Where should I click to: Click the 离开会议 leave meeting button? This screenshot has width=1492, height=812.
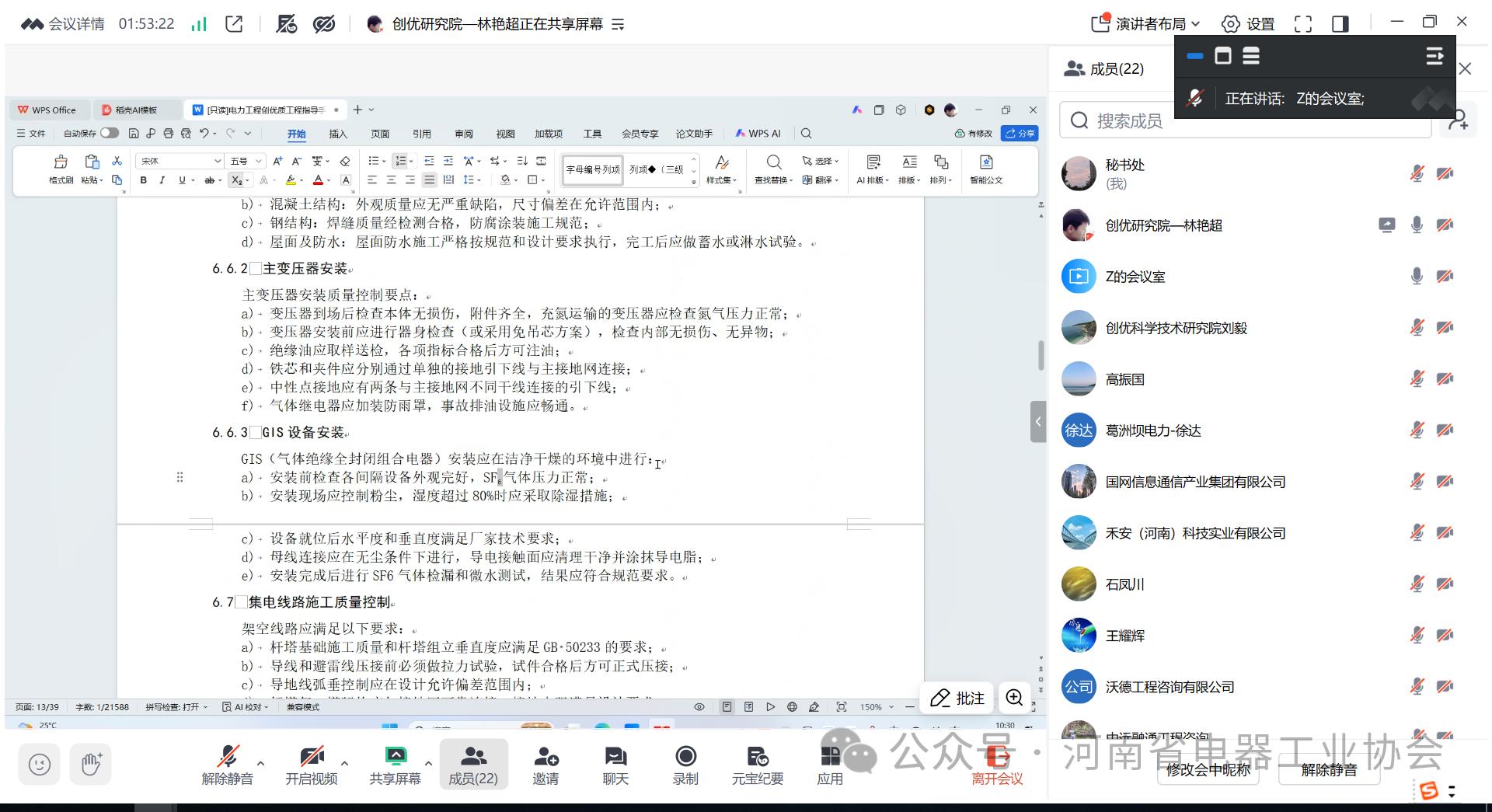(997, 765)
